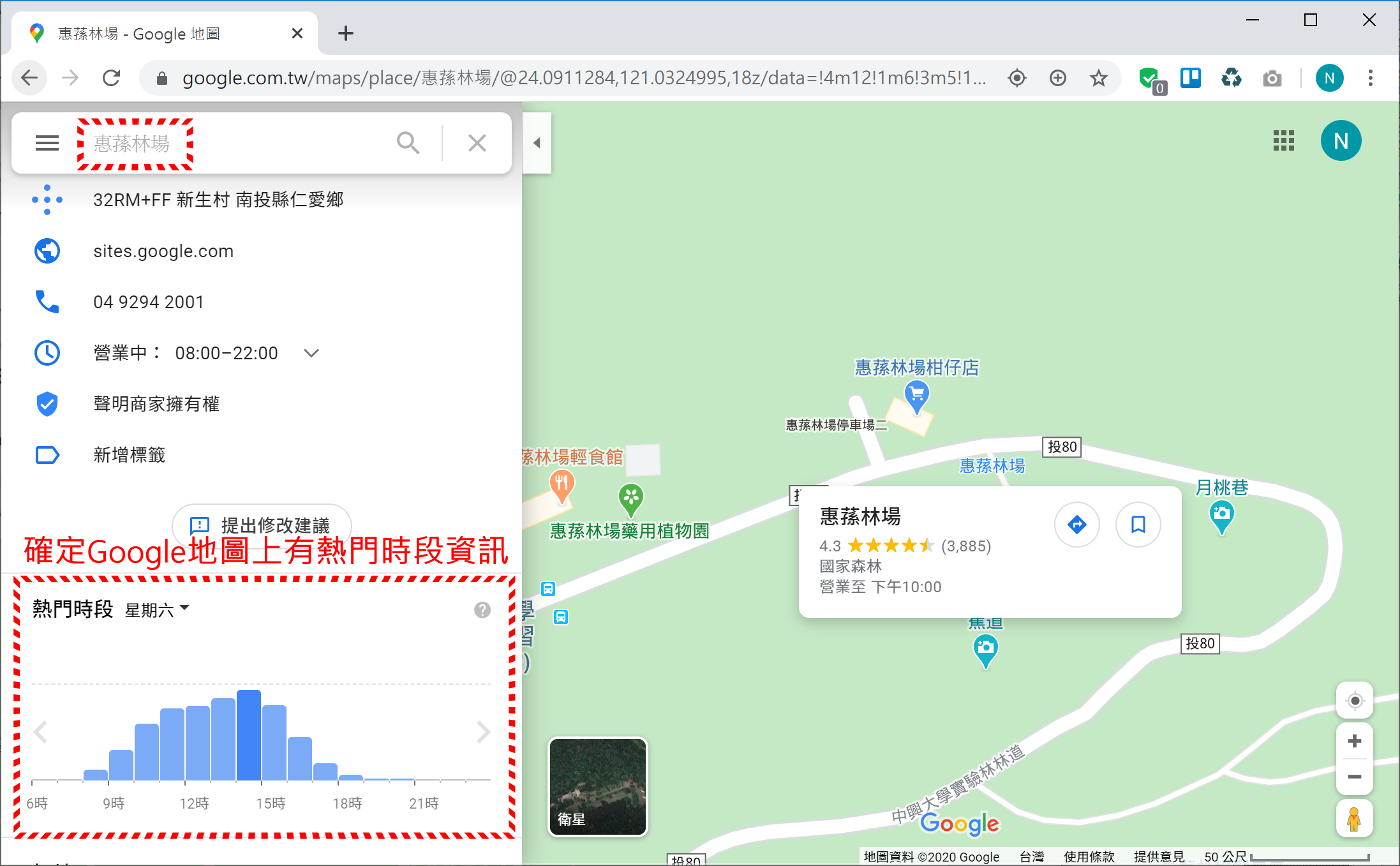Viewport: 1400px width, 866px height.
Task: Switch to 衛星 satellite view thumbnail
Action: [598, 787]
